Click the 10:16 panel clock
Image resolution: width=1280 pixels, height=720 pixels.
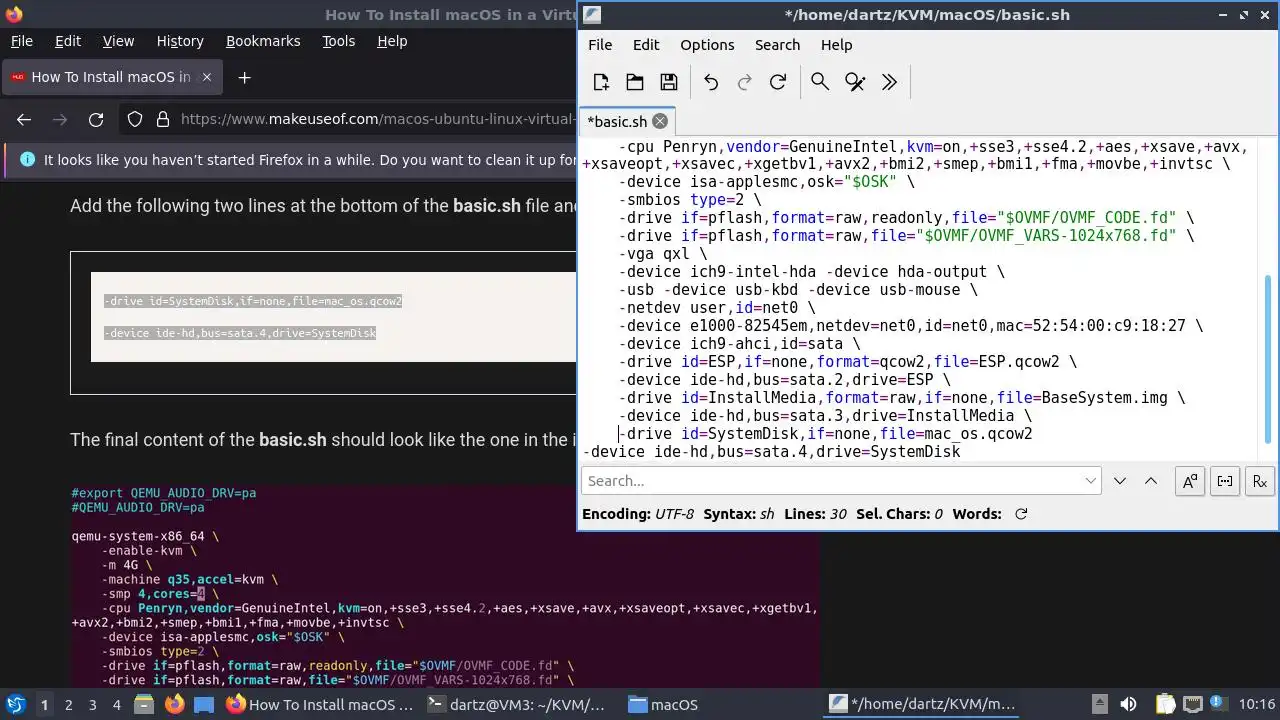(1256, 705)
